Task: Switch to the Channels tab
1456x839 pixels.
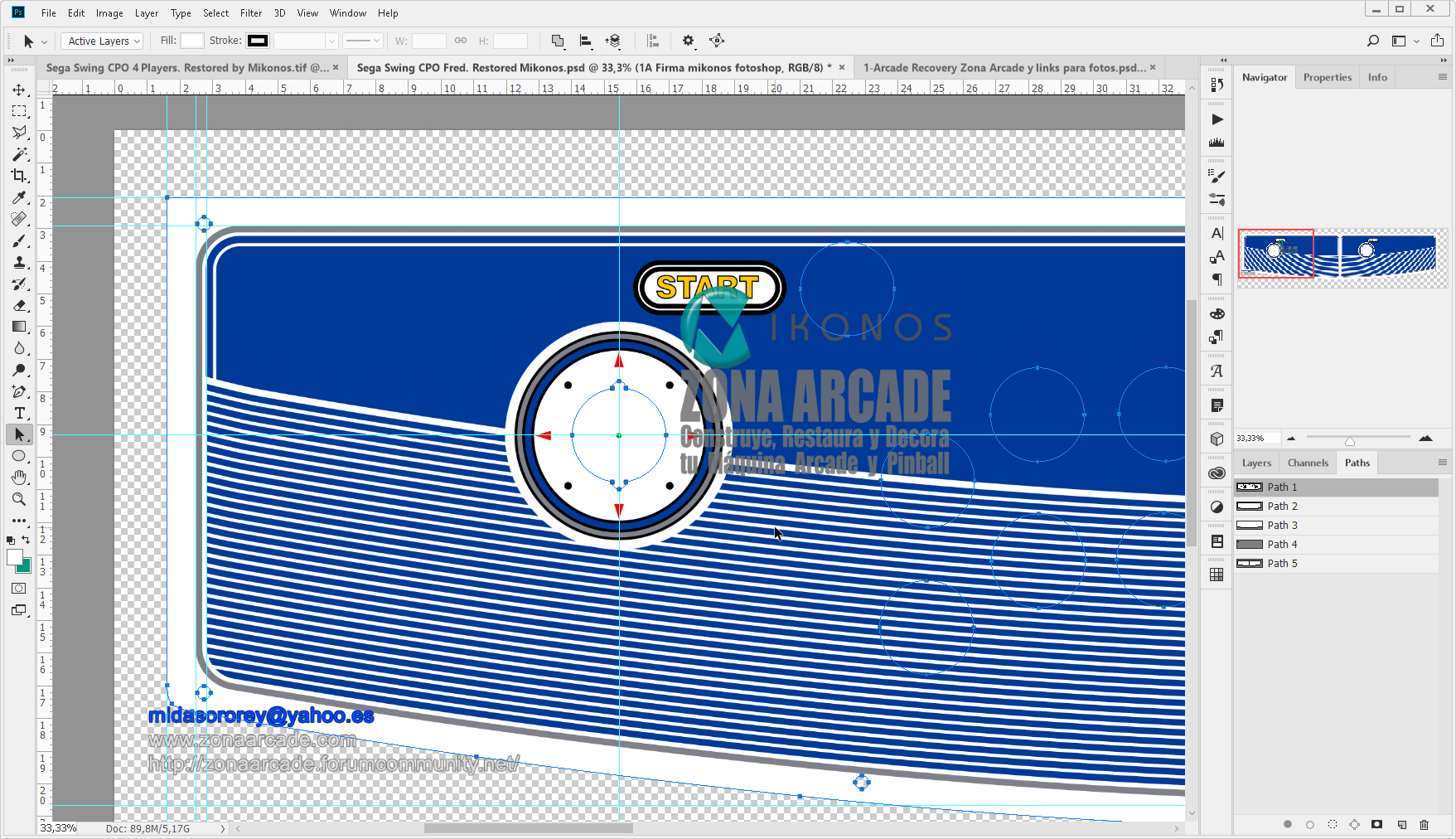Action: [x=1307, y=462]
